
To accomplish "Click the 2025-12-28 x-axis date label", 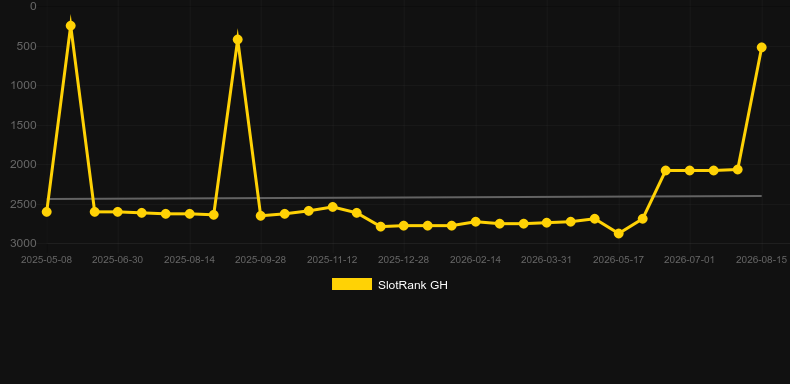I will pos(404,260).
